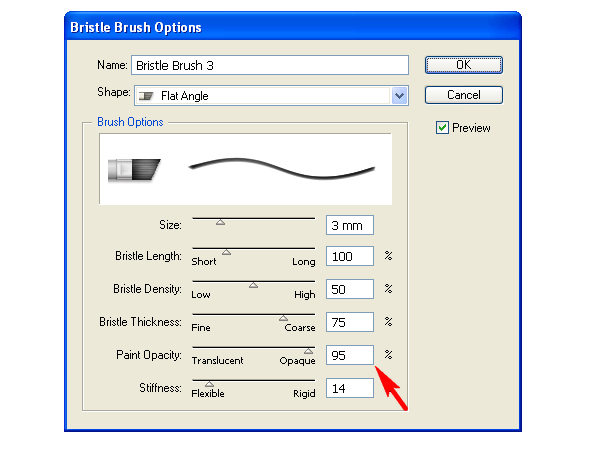The width and height of the screenshot is (600, 450).
Task: Focus the Bristle Length value field
Action: pyautogui.click(x=350, y=256)
